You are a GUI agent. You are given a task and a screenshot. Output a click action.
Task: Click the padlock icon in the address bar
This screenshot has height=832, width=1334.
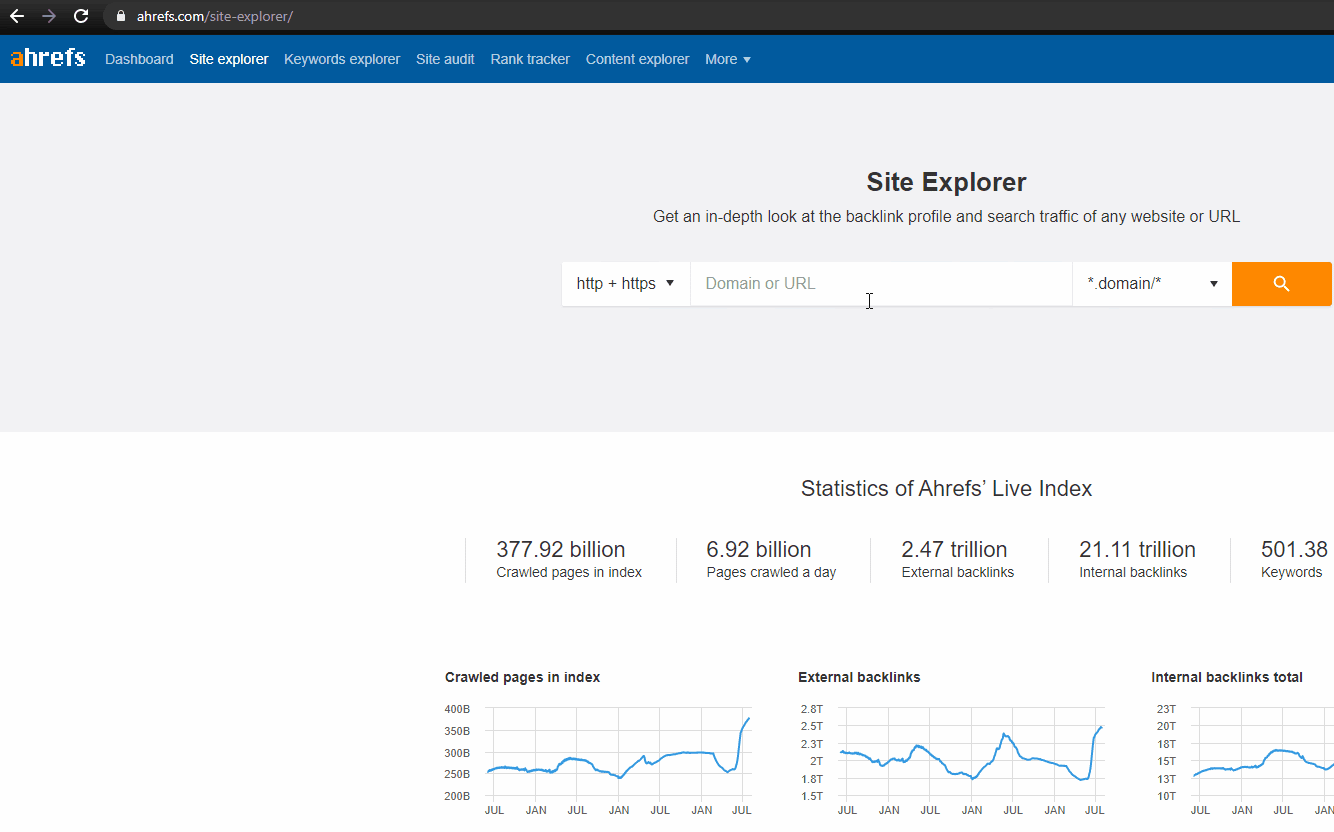click(x=120, y=16)
